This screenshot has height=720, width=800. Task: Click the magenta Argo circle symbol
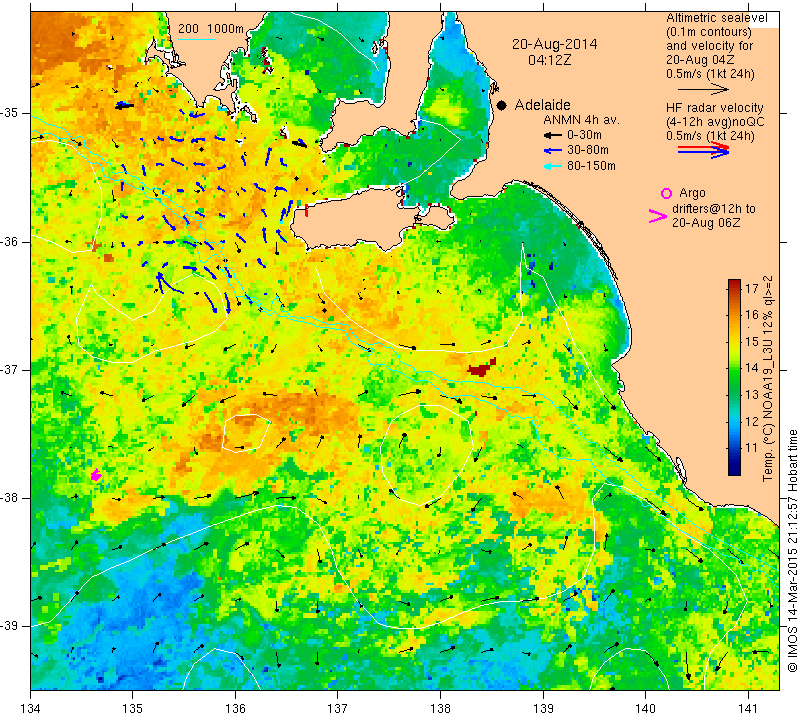pos(666,193)
